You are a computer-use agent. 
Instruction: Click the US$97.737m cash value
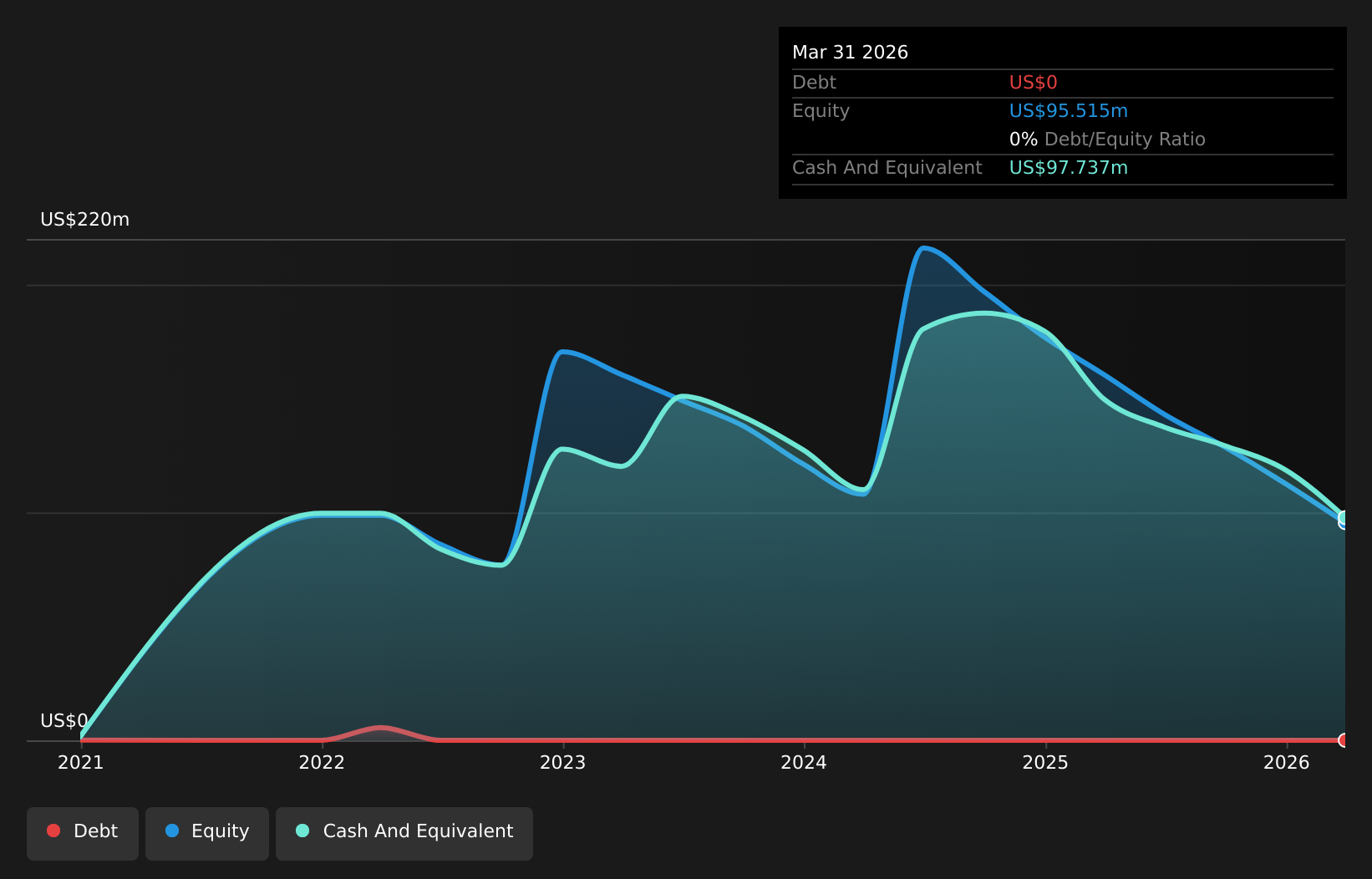(1068, 168)
